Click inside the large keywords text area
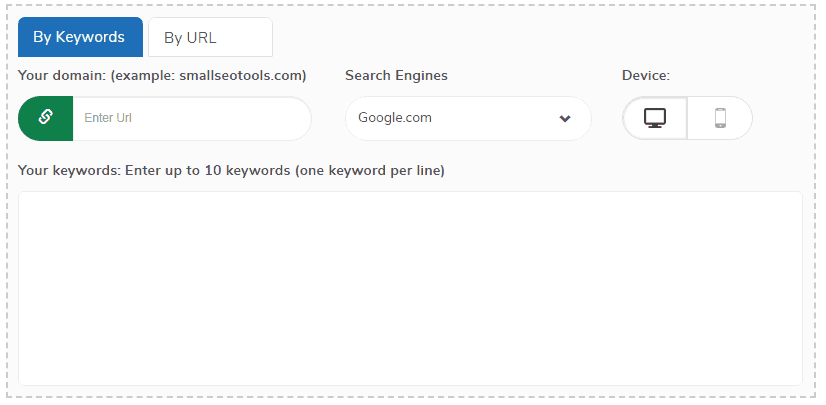The width and height of the screenshot is (826, 405). click(x=410, y=288)
